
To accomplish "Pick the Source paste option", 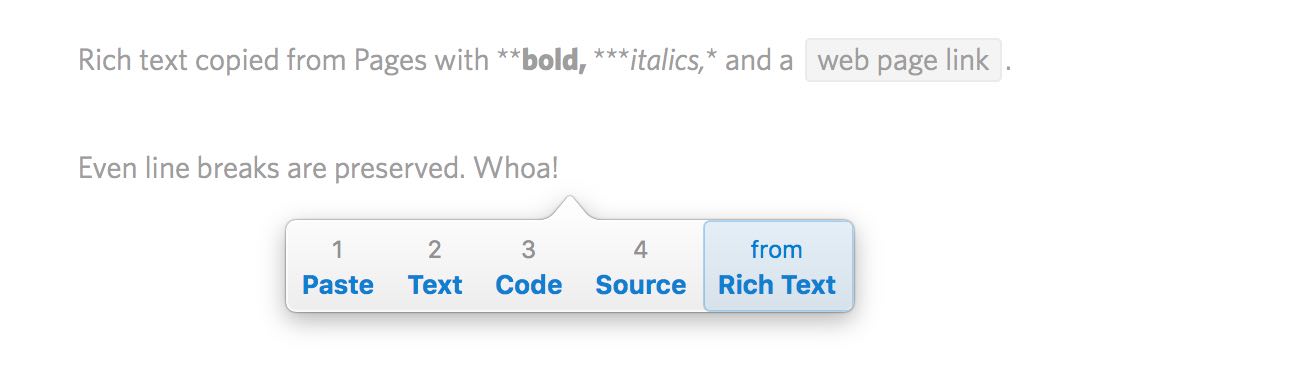I will (x=640, y=267).
